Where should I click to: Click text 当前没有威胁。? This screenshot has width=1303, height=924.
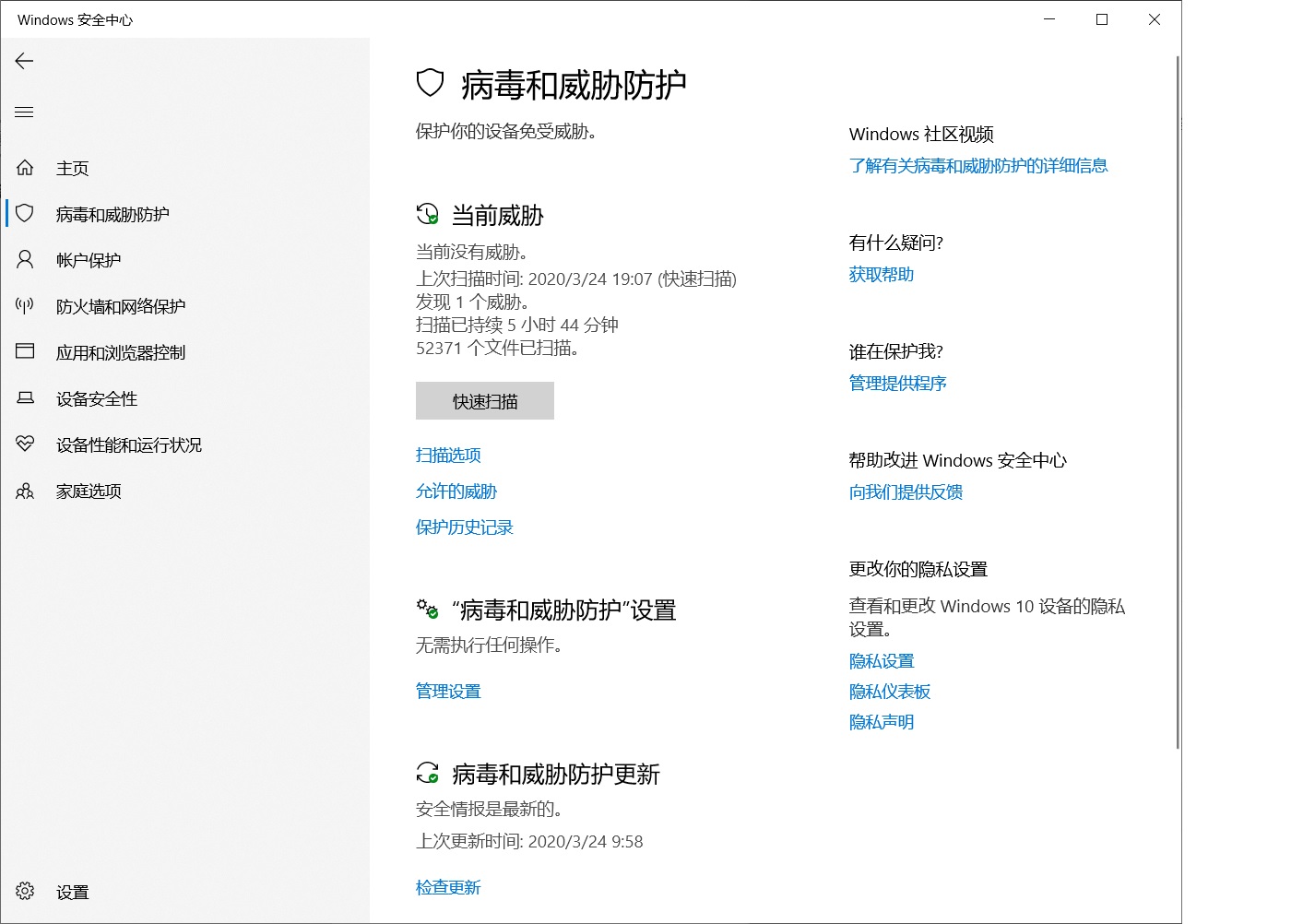click(x=472, y=252)
